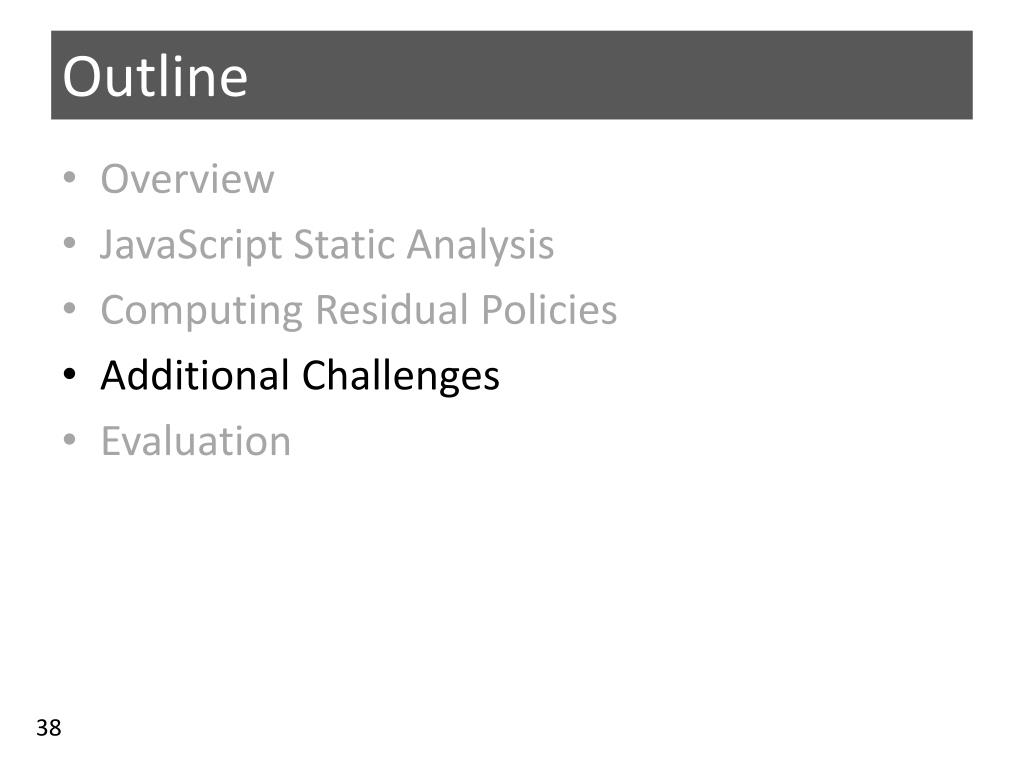
Task: Click the "Outline" slide title text
Action: (x=155, y=77)
